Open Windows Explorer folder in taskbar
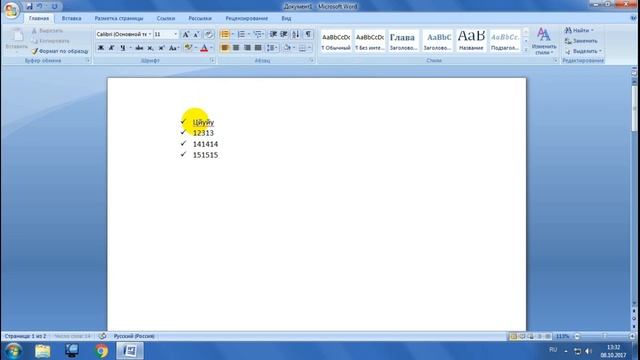This screenshot has width=640, height=360. click(x=42, y=351)
